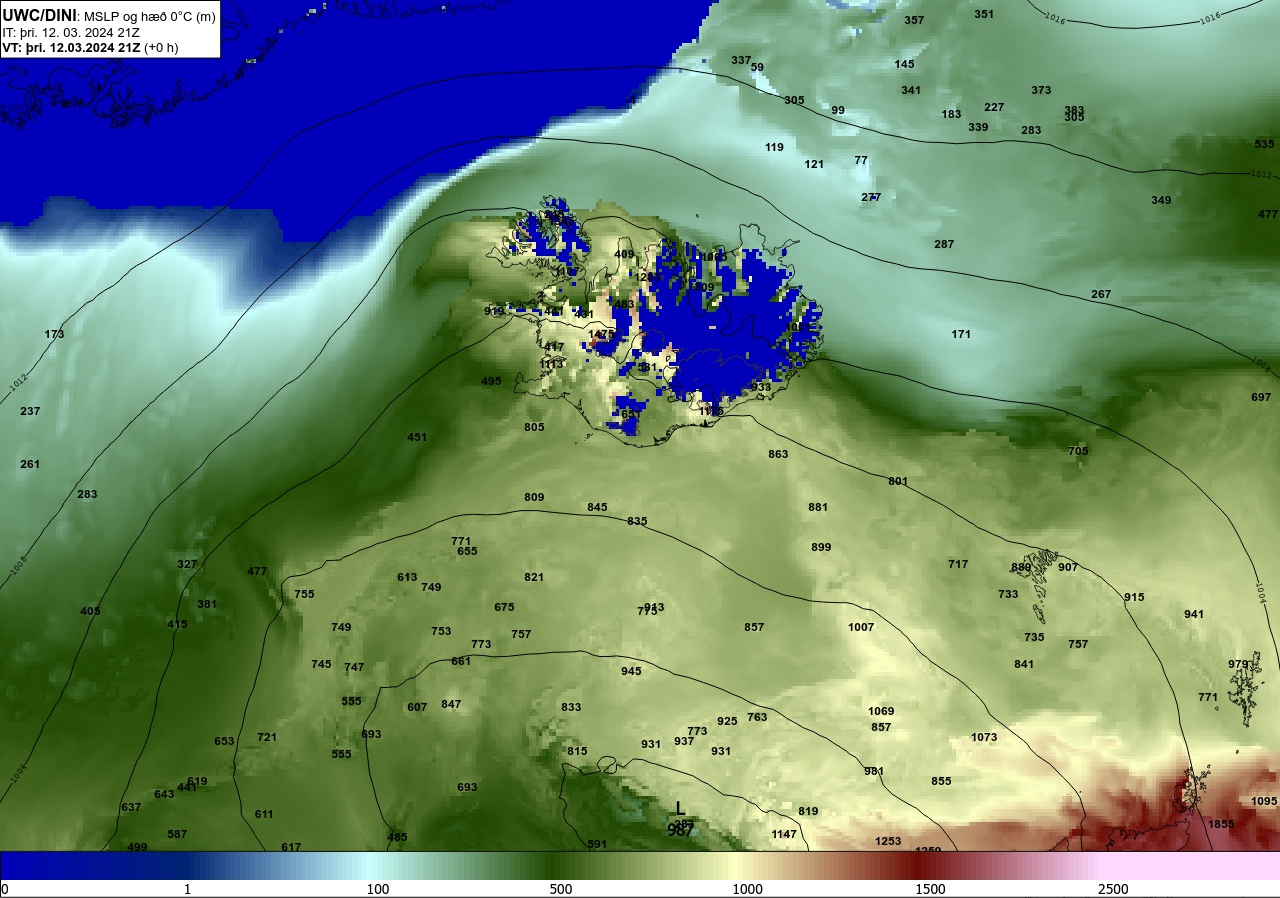Click the 1855 height value
Image resolution: width=1280 pixels, height=898 pixels.
coord(1221,824)
